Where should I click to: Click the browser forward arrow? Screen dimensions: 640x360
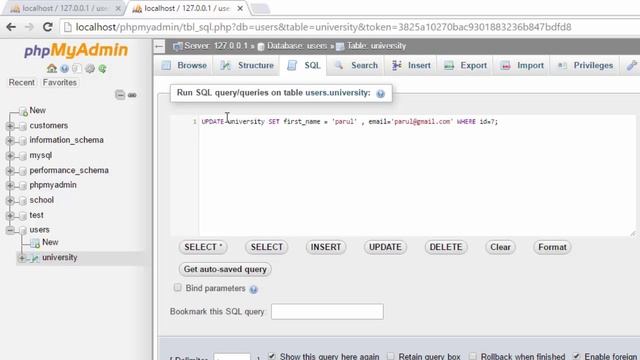click(x=29, y=27)
